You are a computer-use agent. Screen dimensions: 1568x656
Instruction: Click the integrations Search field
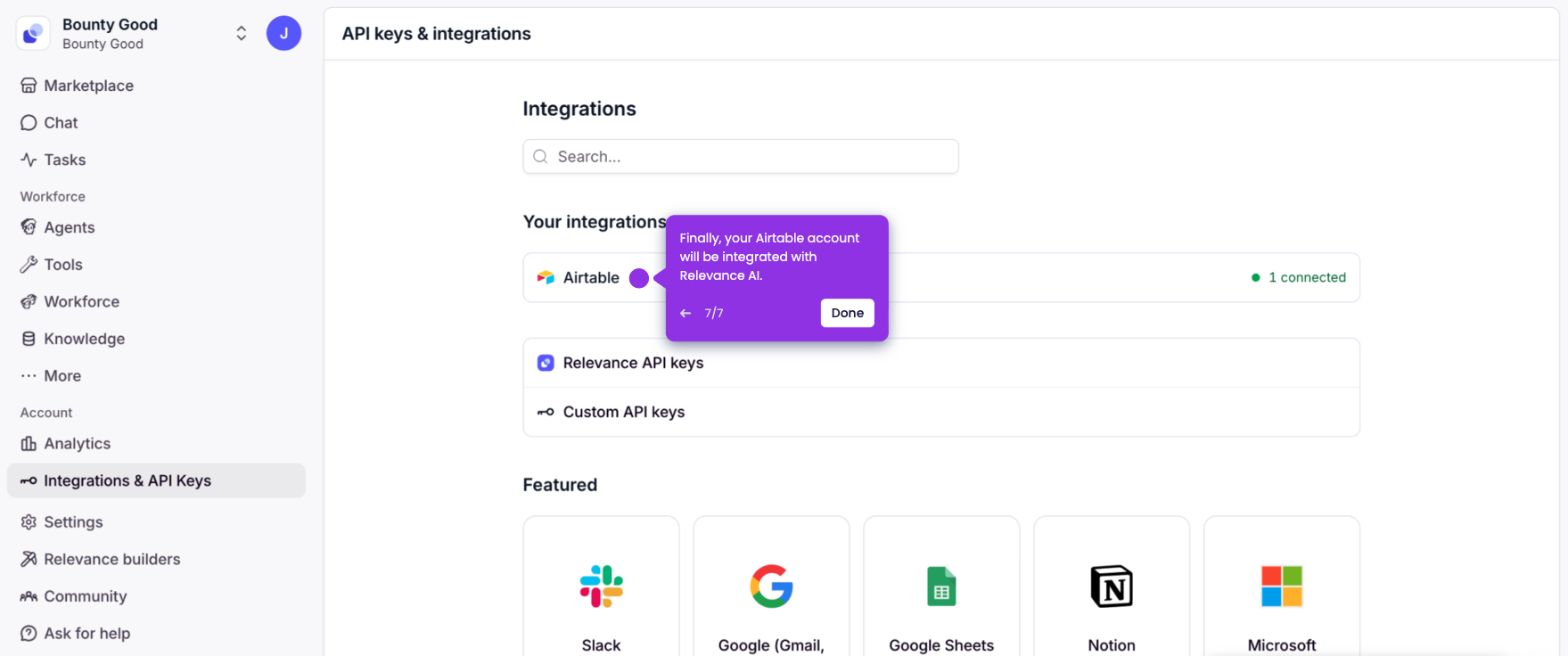741,157
